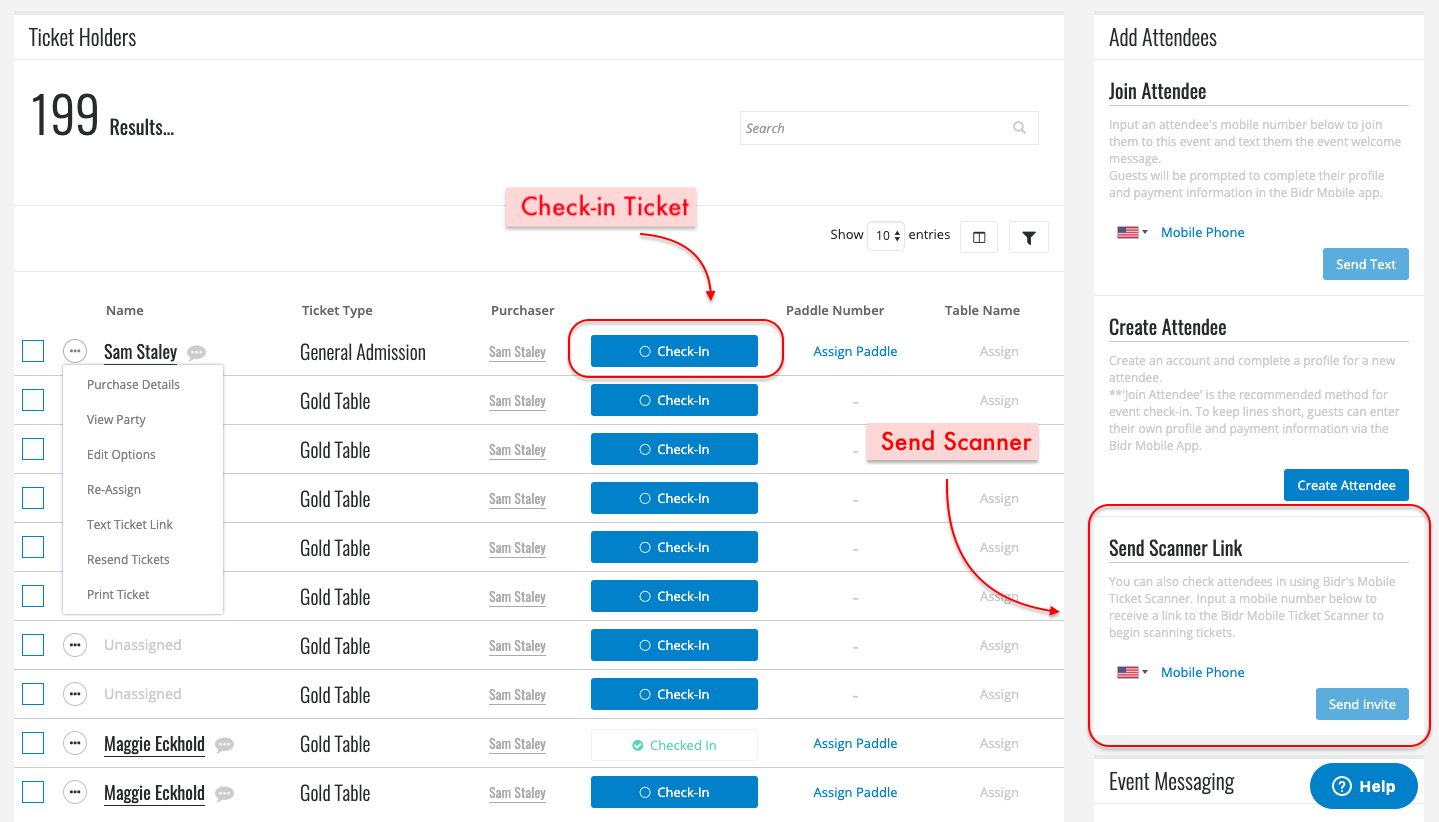Change the Show entries count dropdown
Image resolution: width=1439 pixels, height=822 pixels.
[x=886, y=236]
